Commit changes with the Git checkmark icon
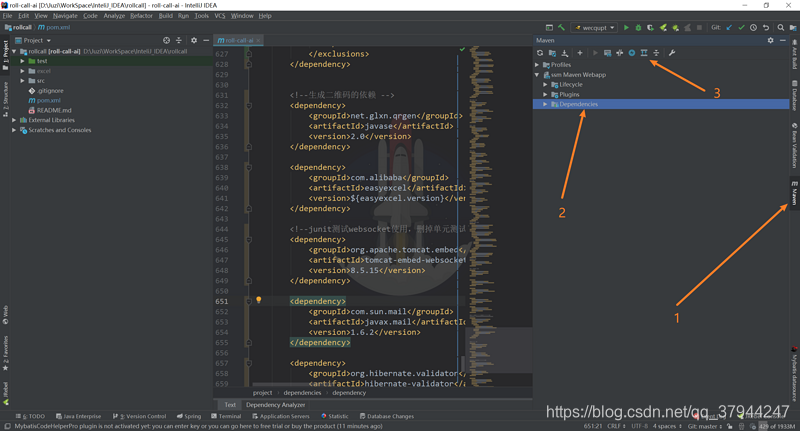Viewport: 800px width, 431px height. 741,28
